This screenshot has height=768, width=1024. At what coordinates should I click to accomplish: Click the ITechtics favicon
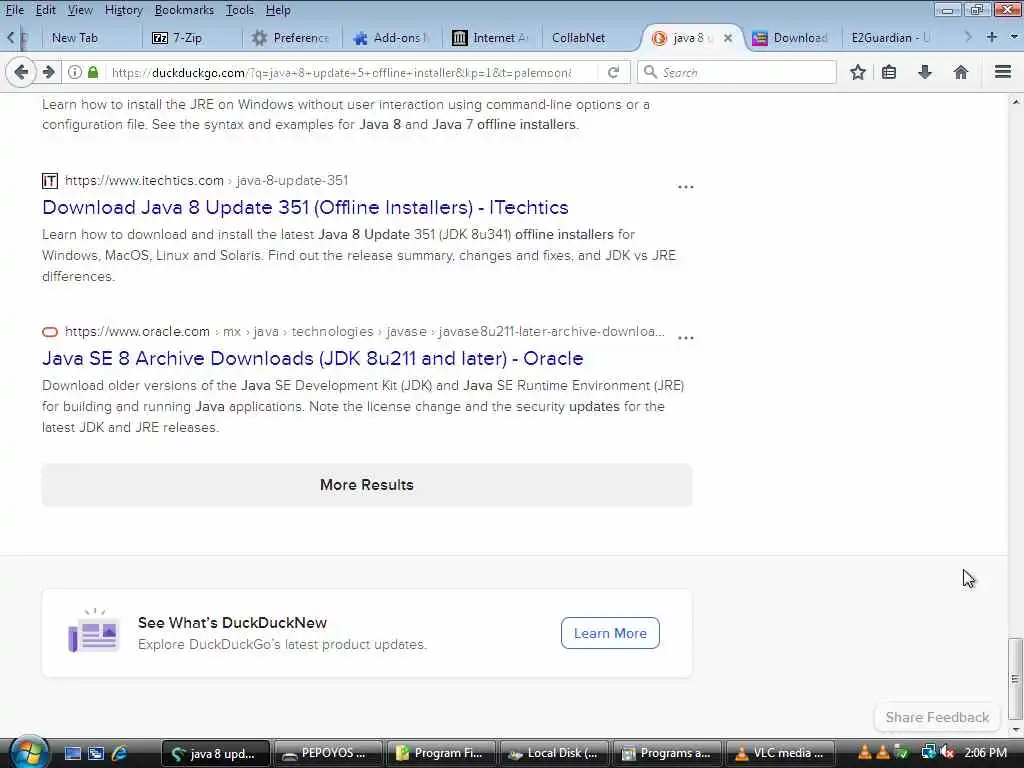click(x=50, y=181)
